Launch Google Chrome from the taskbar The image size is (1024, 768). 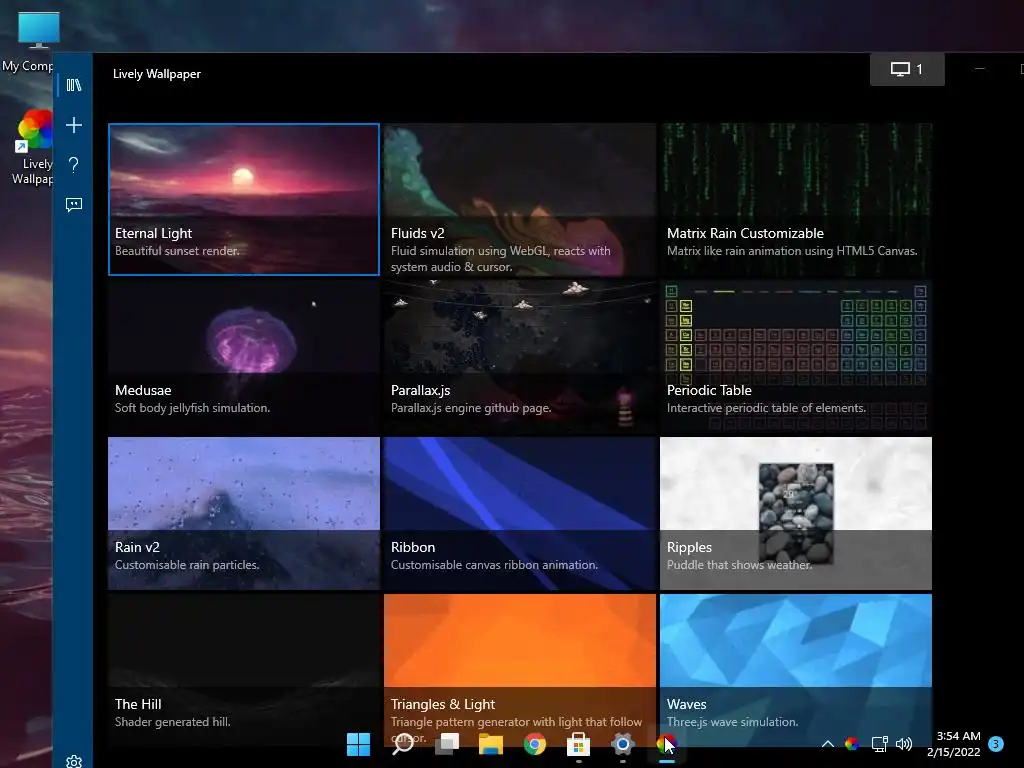click(x=535, y=744)
